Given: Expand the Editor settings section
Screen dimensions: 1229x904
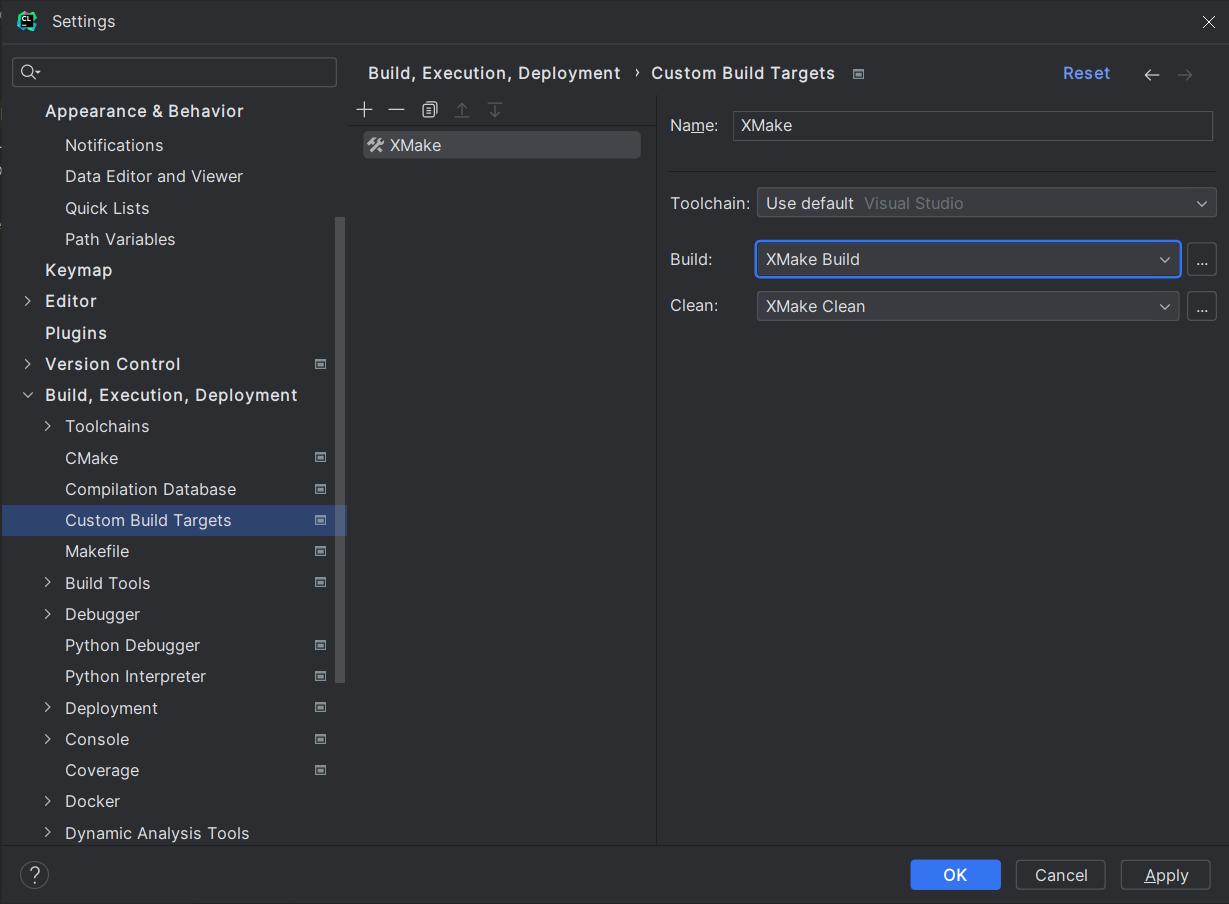Looking at the screenshot, I should (x=28, y=301).
